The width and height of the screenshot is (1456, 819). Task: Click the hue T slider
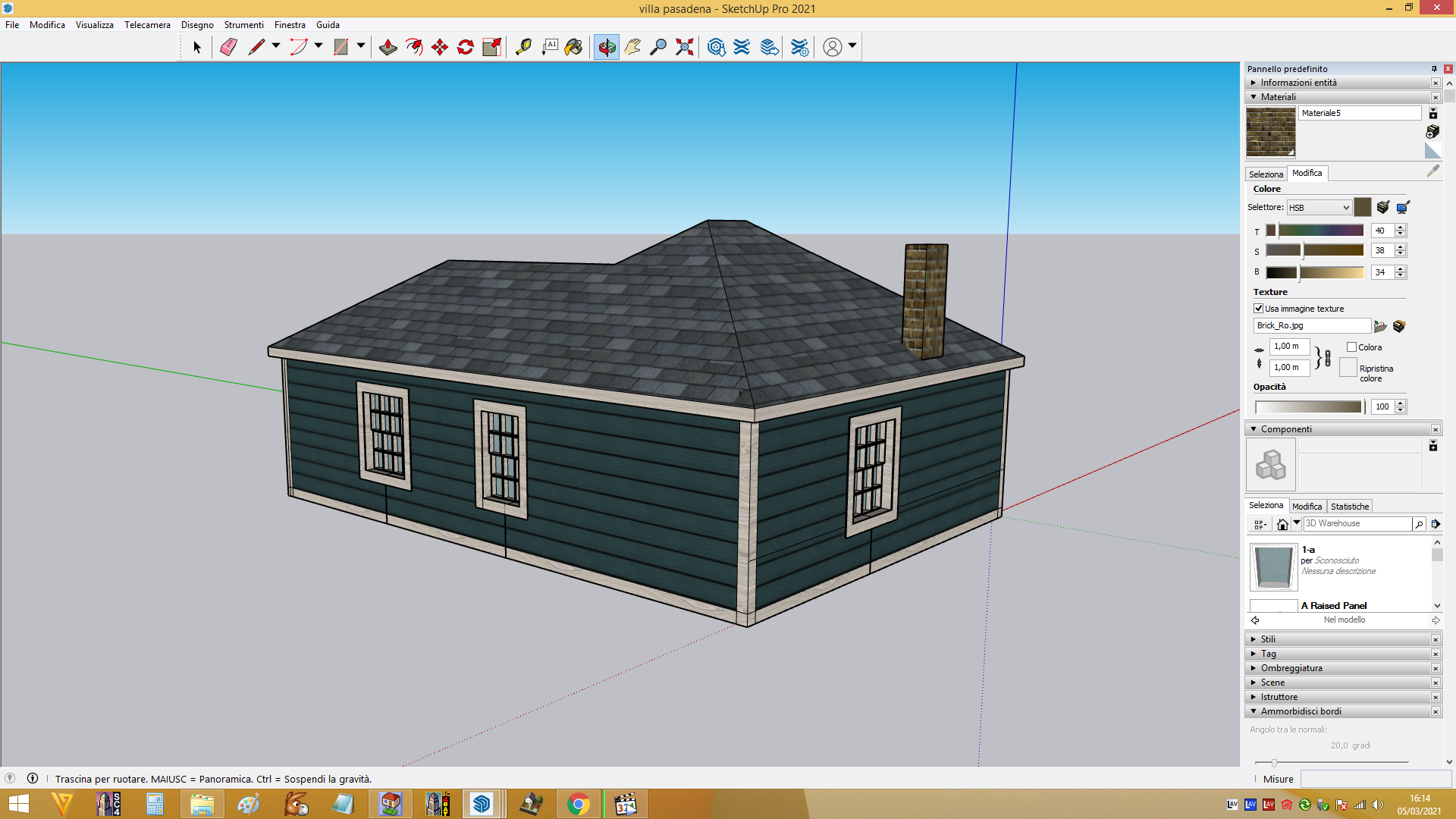[1315, 231]
